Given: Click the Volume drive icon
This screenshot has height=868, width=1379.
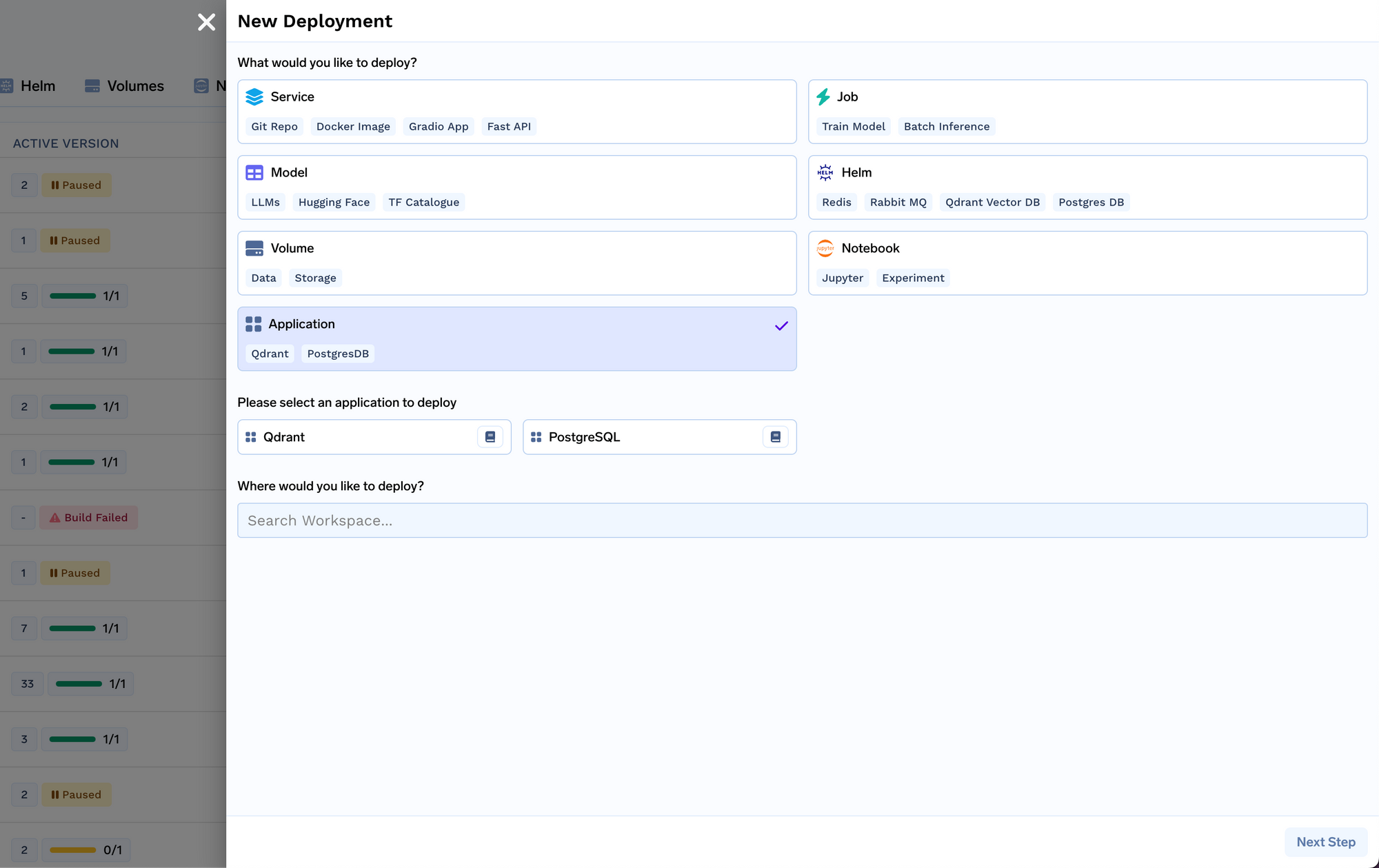Looking at the screenshot, I should (254, 249).
